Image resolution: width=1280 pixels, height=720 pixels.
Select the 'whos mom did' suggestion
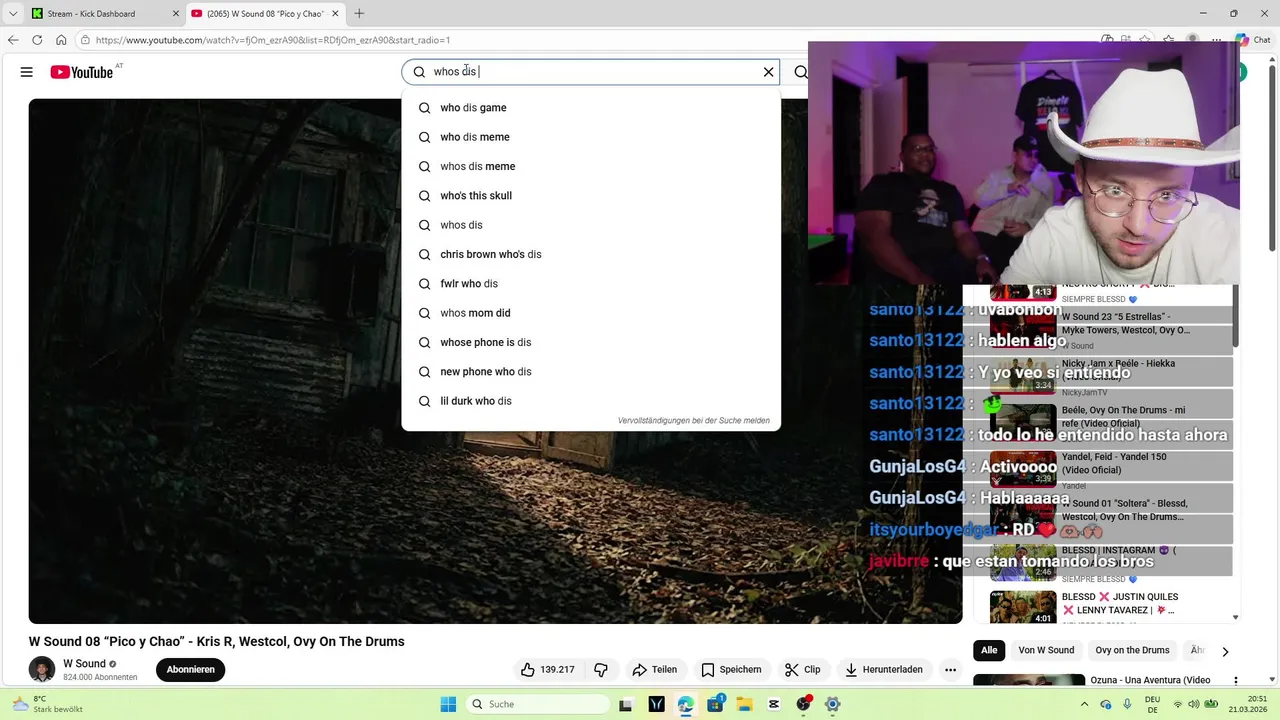tap(590, 313)
